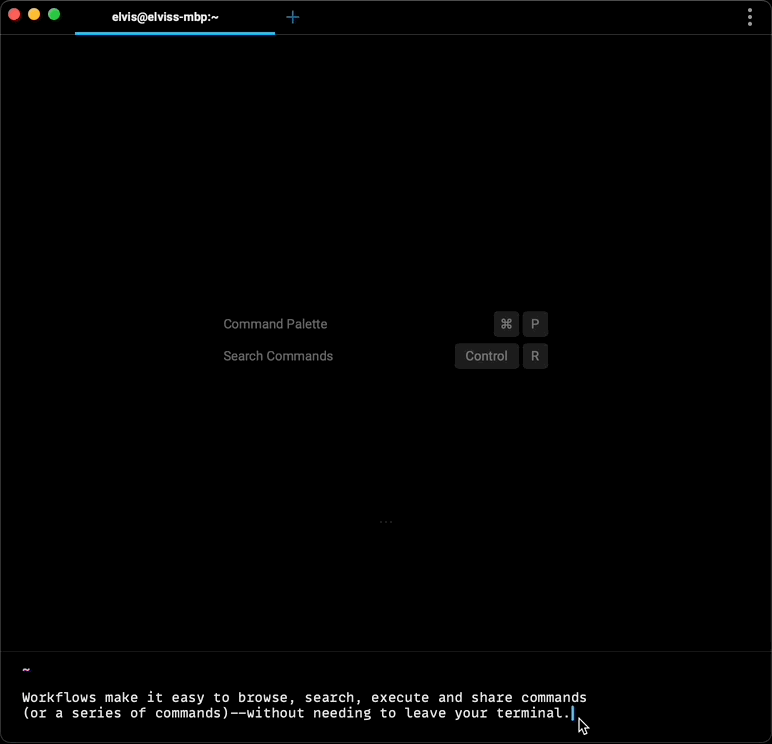
Task: Select the elvis@elviss-mbp:~ tab
Action: 165,17
